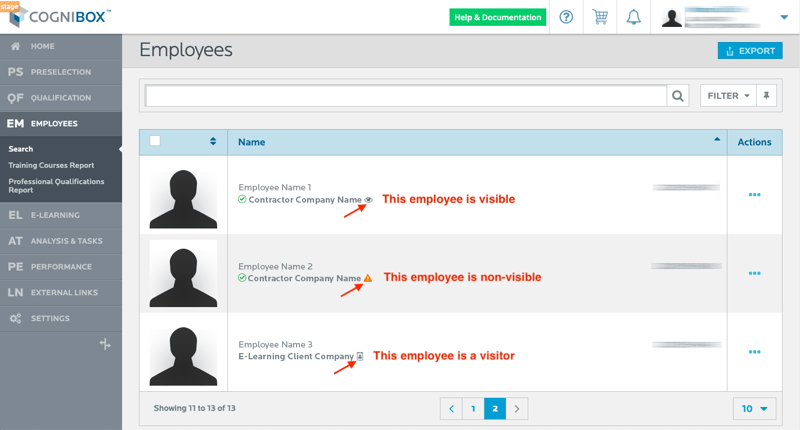Open the 10 rows-per-page dropdown
800x430 pixels.
pos(755,409)
